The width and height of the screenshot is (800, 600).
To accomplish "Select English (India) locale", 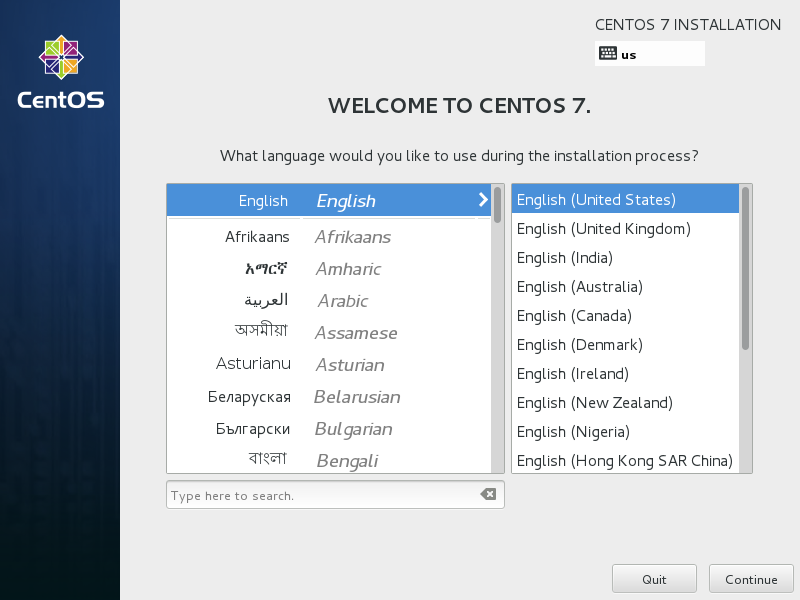I will [625, 258].
